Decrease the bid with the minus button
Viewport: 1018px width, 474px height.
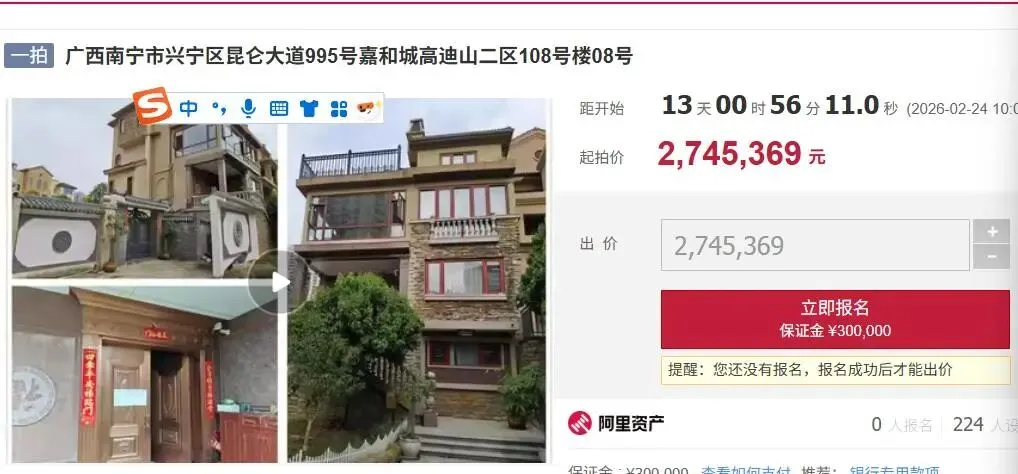point(991,257)
